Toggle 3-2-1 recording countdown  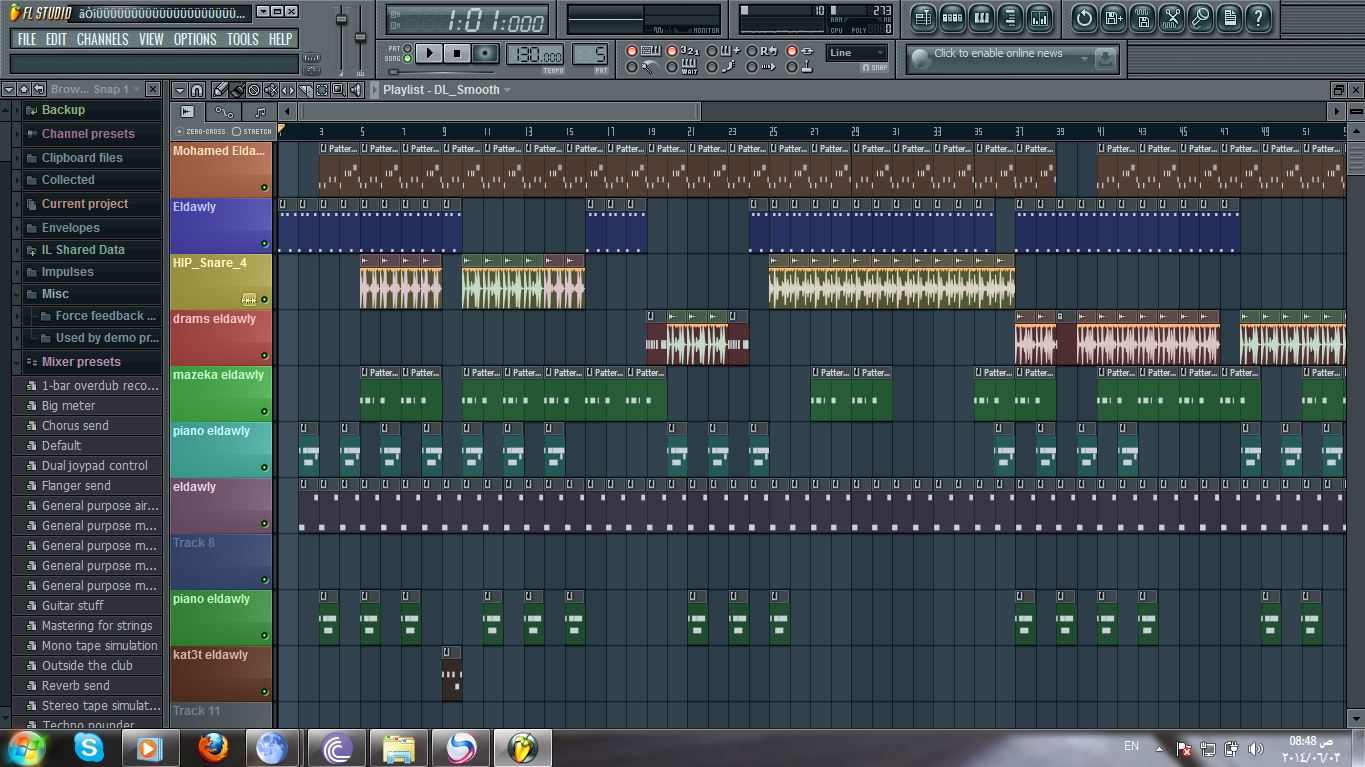pyautogui.click(x=672, y=51)
